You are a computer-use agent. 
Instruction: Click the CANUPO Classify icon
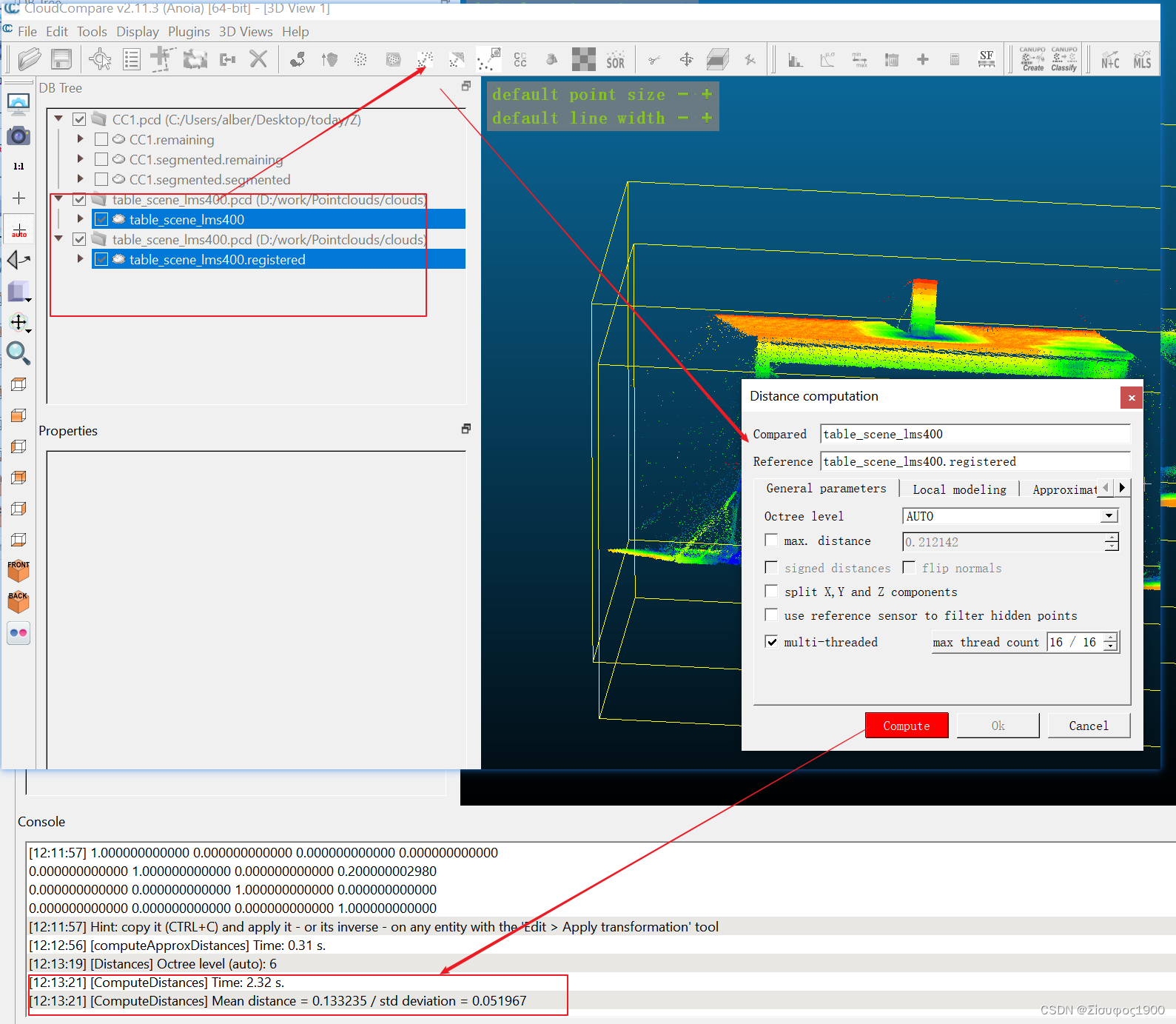click(x=1064, y=59)
